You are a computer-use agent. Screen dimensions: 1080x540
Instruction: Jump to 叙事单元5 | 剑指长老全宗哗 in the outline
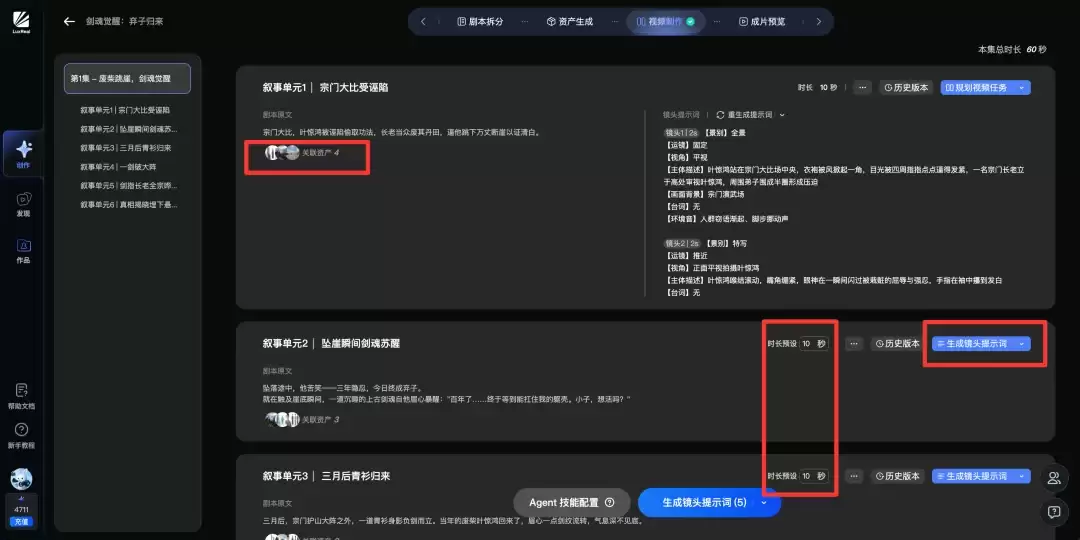(129, 186)
